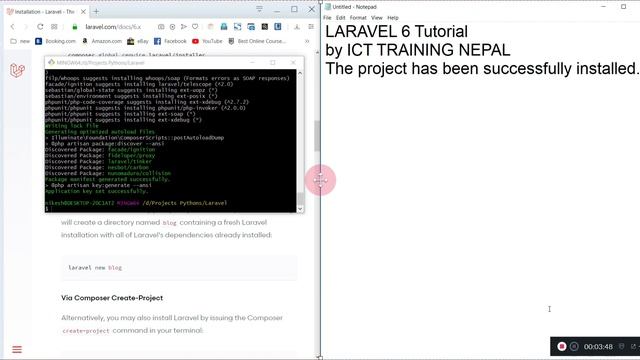Open the eBay bookmark
This screenshot has height=360, width=640.
click(138, 41)
